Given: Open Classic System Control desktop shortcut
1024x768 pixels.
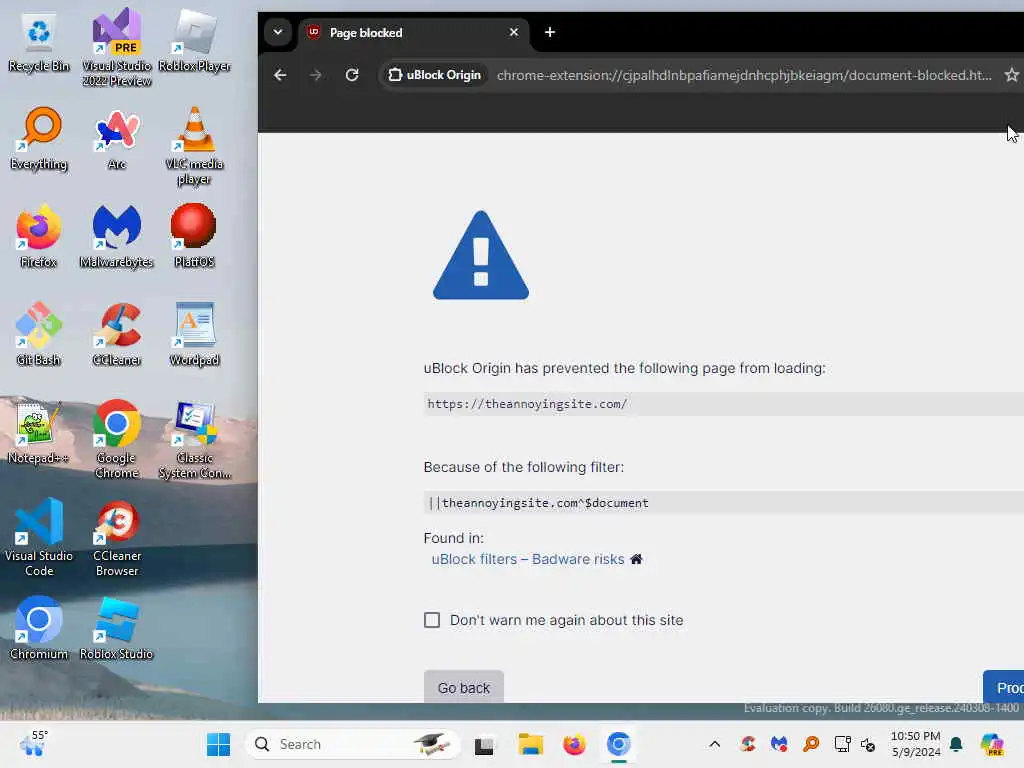Looking at the screenshot, I should coord(194,440).
